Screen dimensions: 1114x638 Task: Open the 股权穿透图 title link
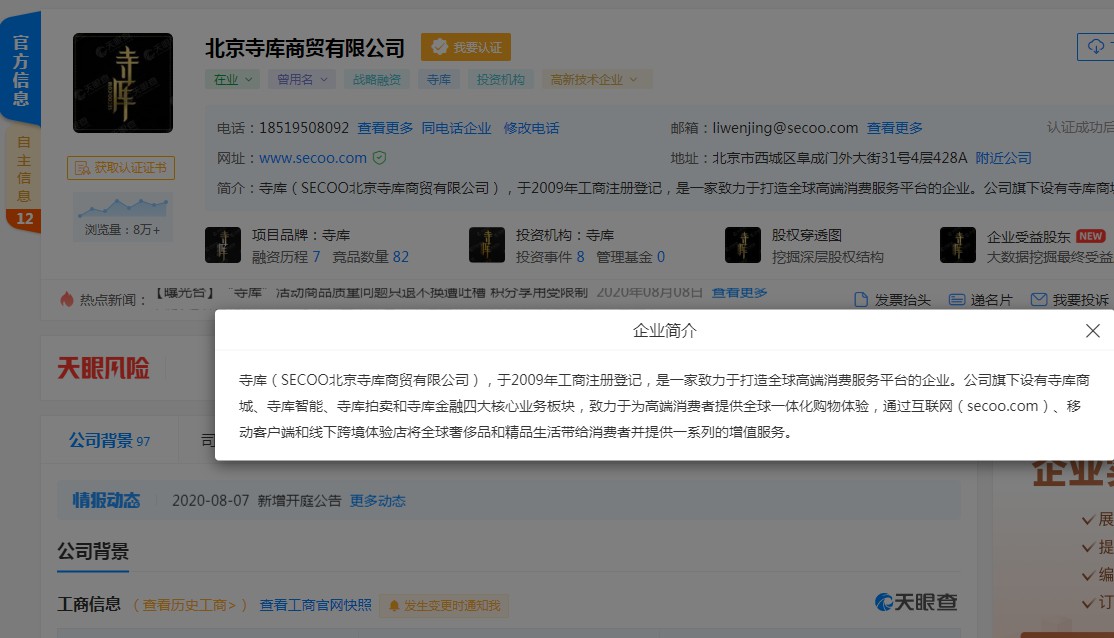point(806,235)
